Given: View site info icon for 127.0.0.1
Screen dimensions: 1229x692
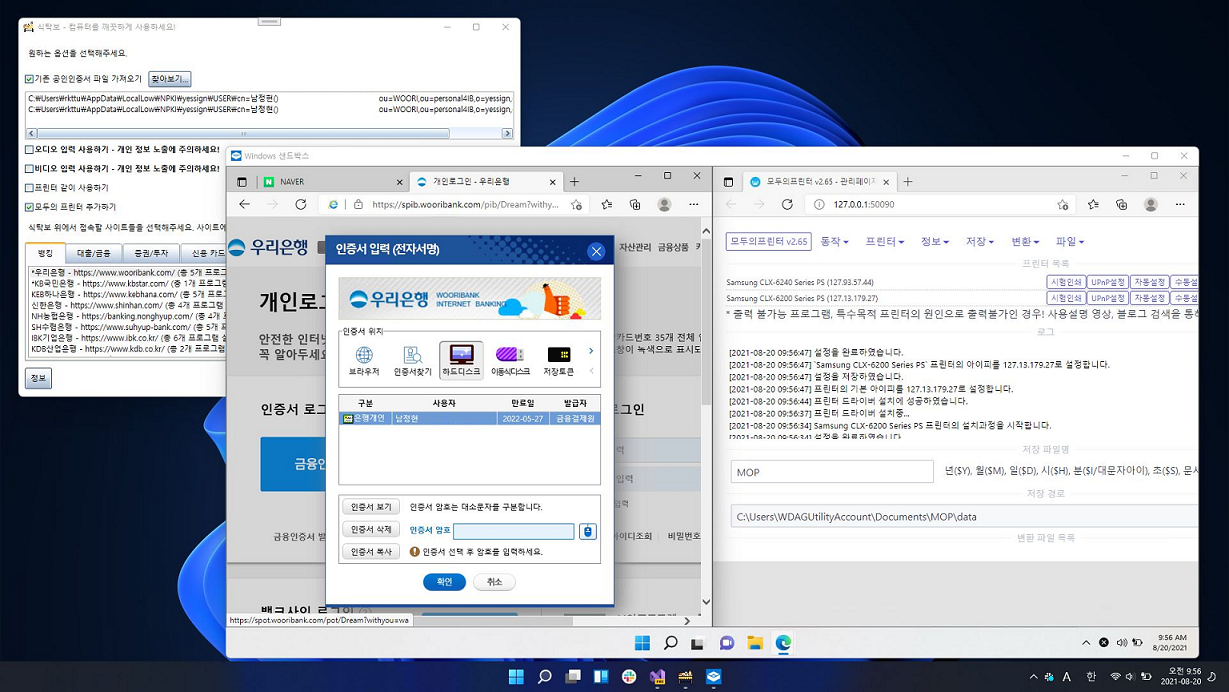Looking at the screenshot, I should click(819, 204).
